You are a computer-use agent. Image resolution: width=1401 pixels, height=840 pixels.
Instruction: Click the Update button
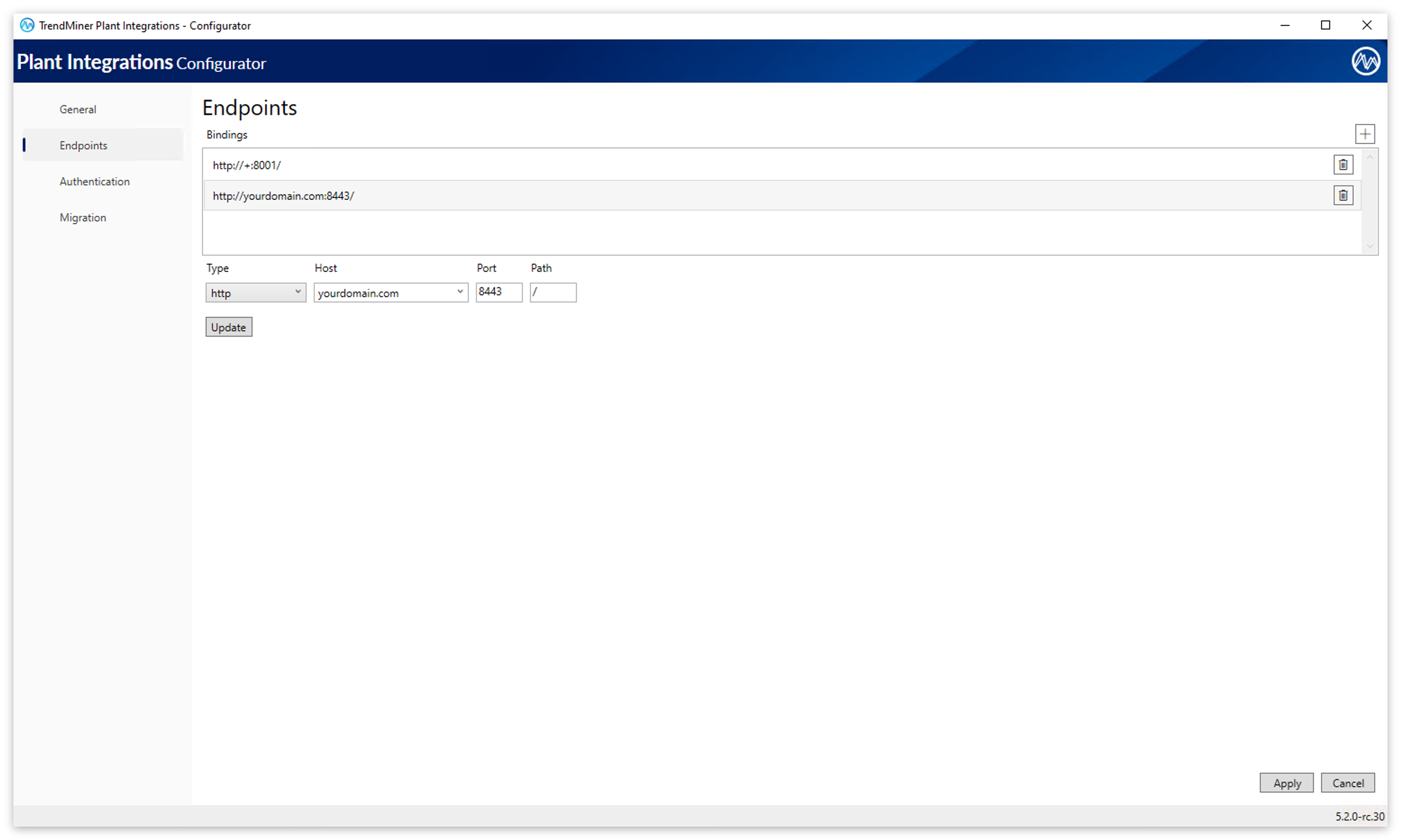click(x=228, y=327)
